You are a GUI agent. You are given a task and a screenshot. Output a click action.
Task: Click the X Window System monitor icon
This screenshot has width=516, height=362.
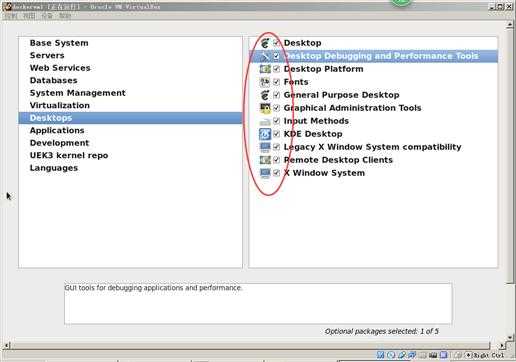(x=265, y=173)
